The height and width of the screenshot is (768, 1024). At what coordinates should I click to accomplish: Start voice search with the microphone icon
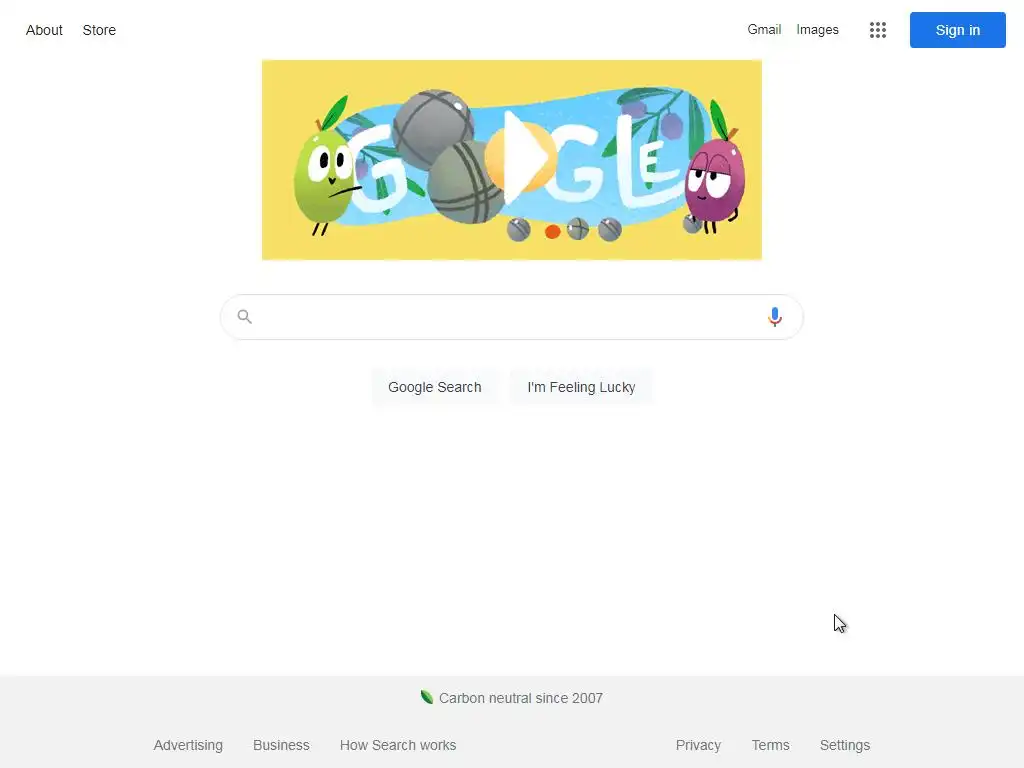point(775,317)
